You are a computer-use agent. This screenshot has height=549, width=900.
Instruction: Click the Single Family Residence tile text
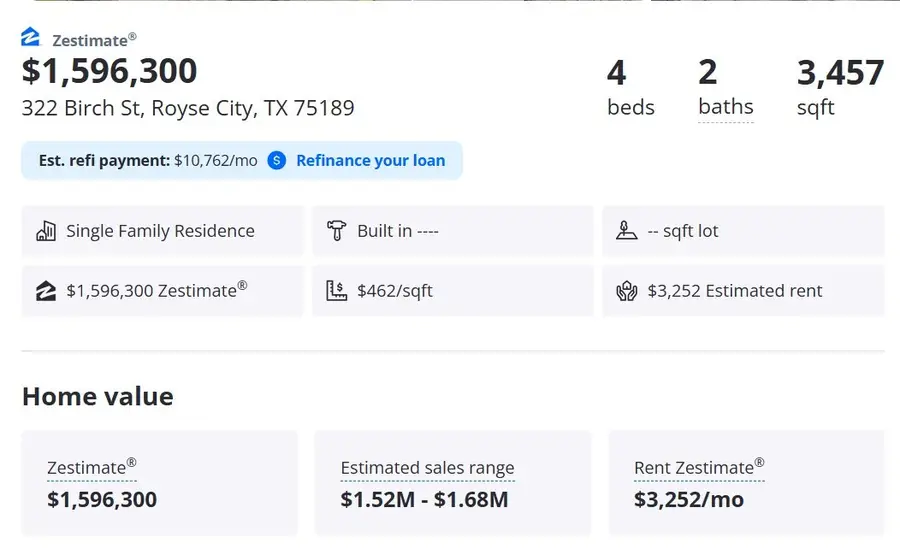click(x=160, y=231)
